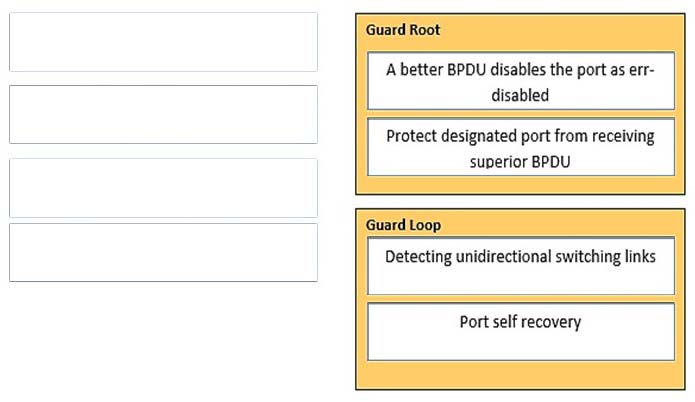The height and width of the screenshot is (402, 695).
Task: Click the second empty answer box
Action: click(x=163, y=114)
